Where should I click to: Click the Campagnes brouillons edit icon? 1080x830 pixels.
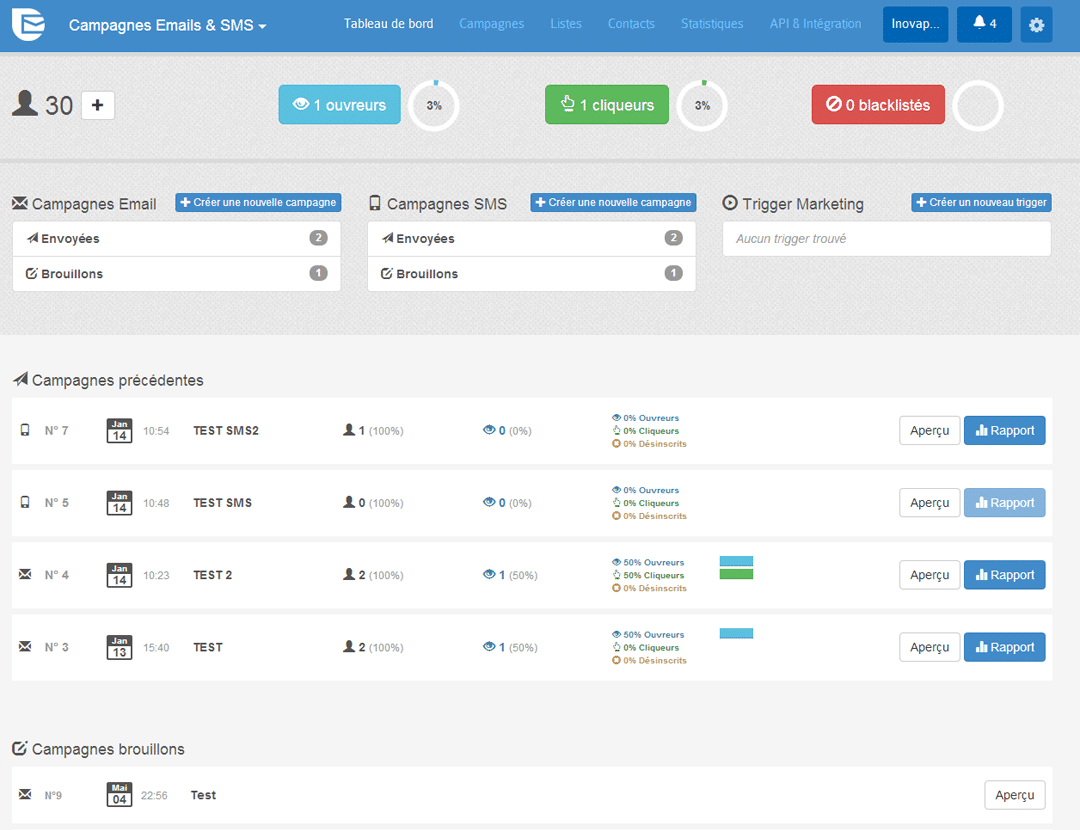coord(20,748)
